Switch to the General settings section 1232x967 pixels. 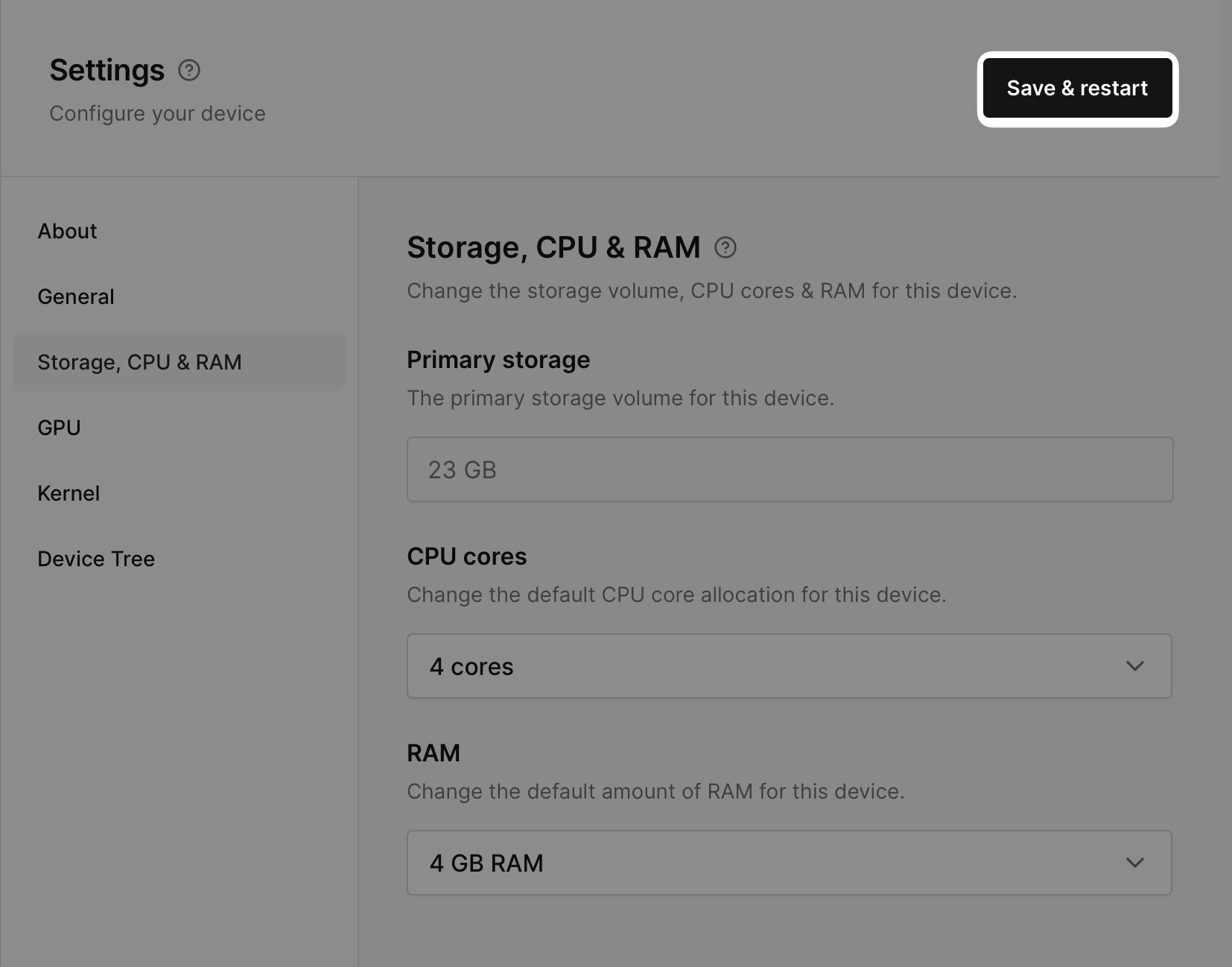[x=75, y=297]
